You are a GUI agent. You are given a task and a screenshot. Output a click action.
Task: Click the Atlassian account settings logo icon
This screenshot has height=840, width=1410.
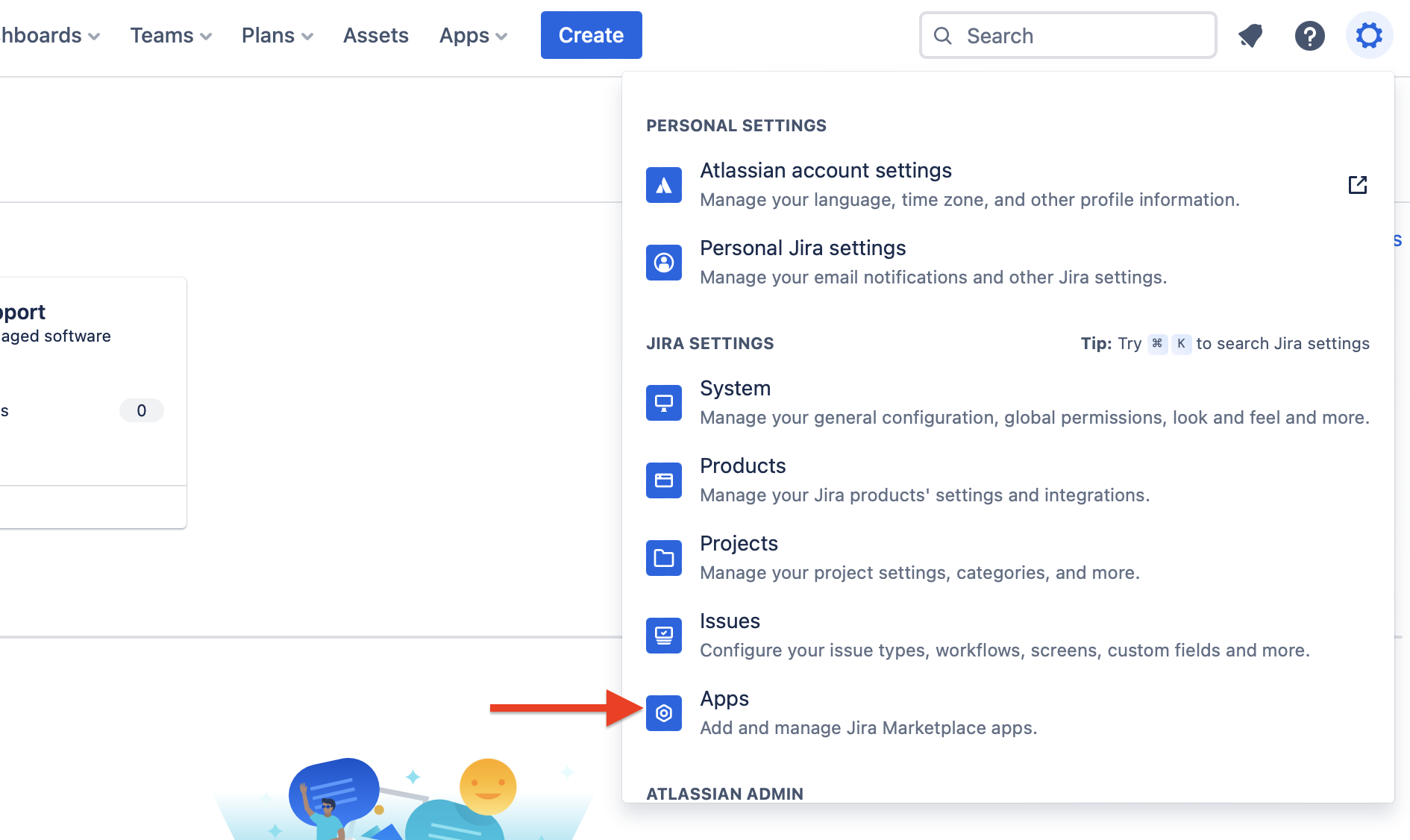coord(663,185)
